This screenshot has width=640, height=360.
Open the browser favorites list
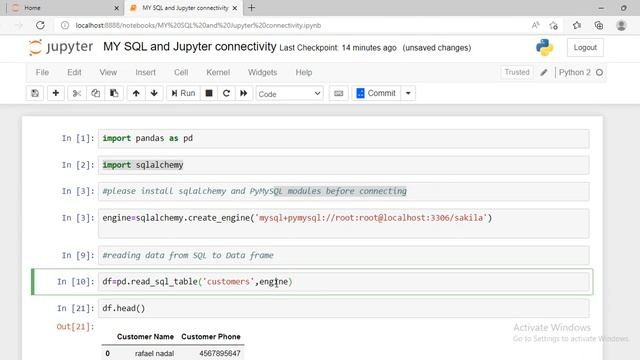coord(576,25)
